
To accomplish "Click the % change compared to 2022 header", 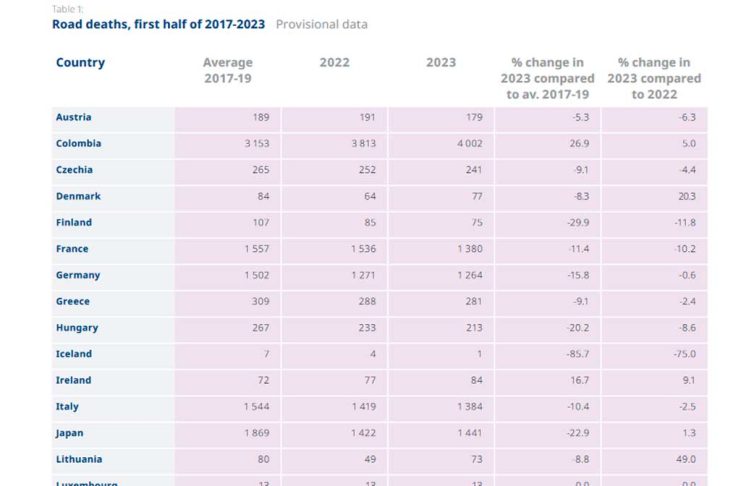I will (x=654, y=78).
